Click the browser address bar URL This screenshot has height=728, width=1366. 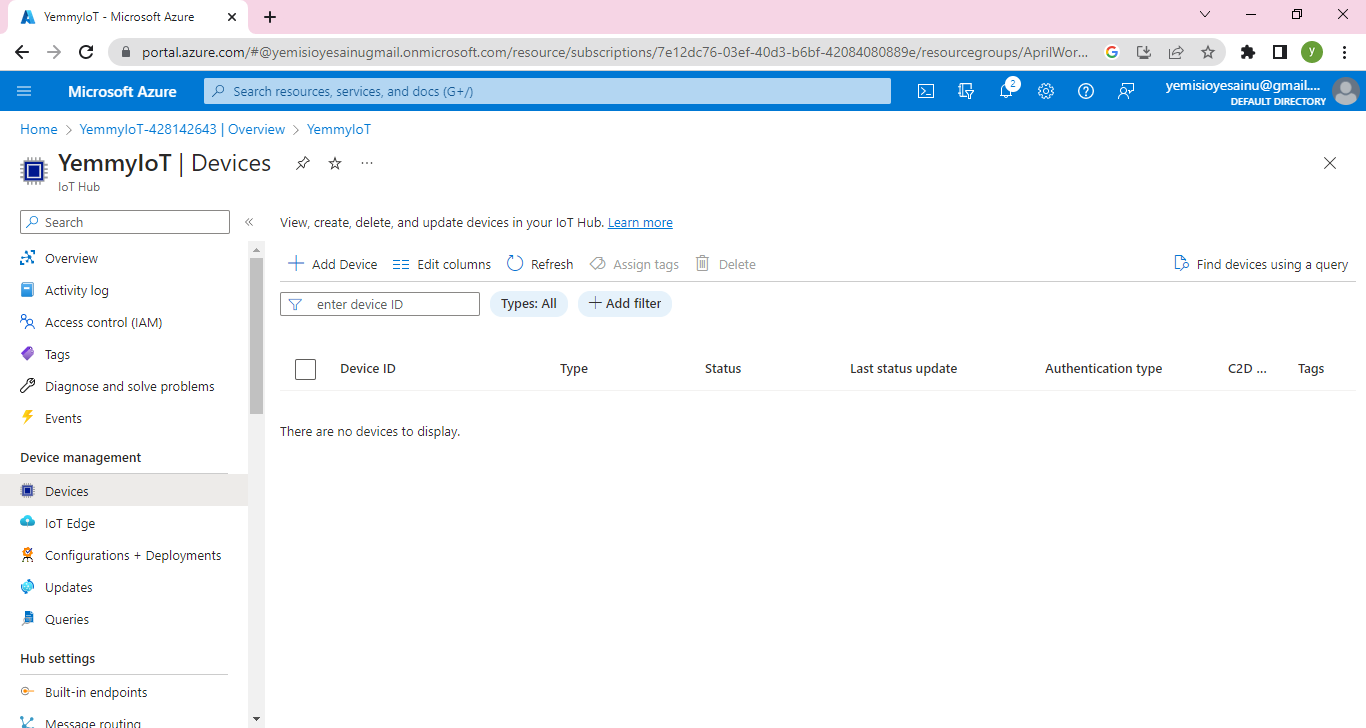pos(614,52)
